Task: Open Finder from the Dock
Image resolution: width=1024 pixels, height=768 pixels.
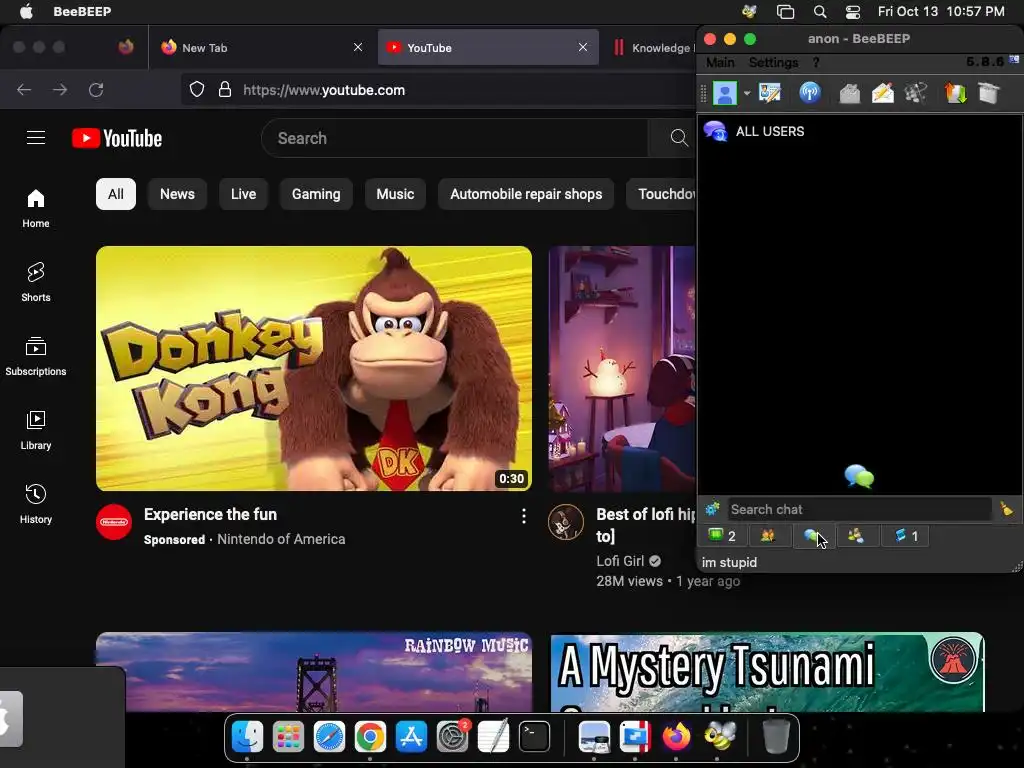Action: coord(247,737)
